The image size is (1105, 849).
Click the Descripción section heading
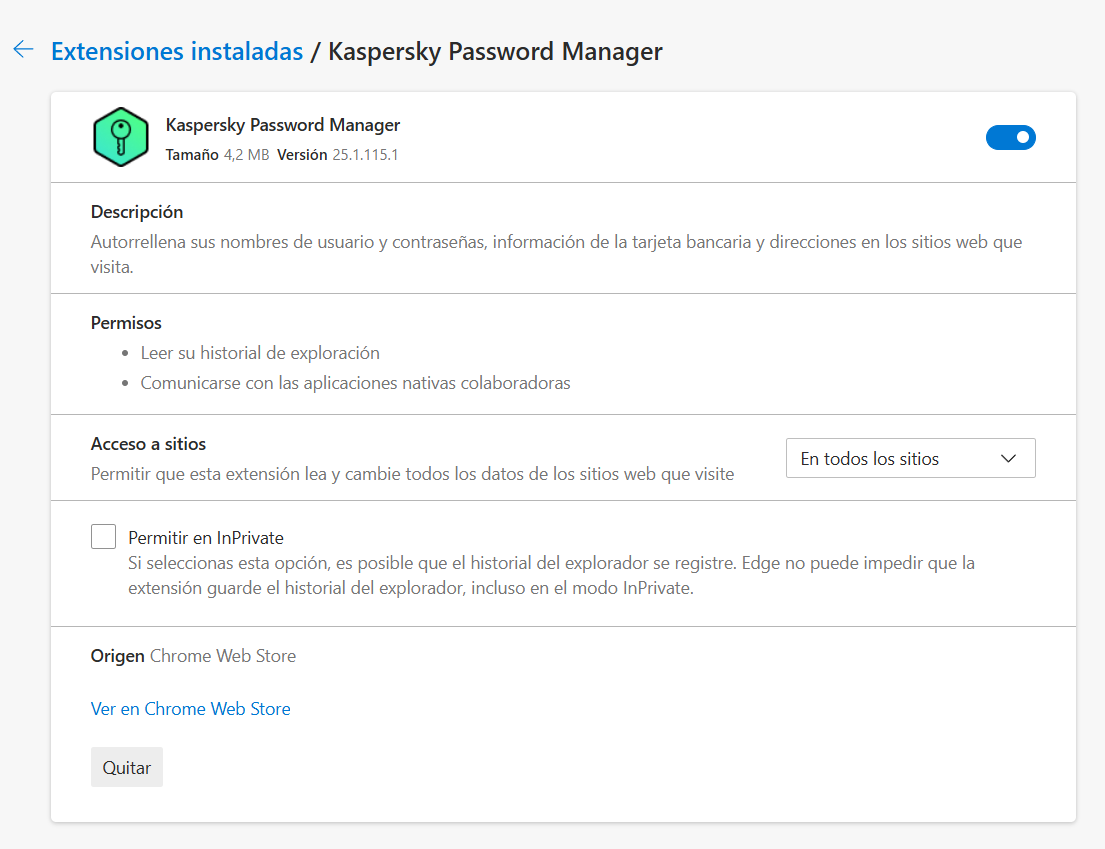click(137, 212)
